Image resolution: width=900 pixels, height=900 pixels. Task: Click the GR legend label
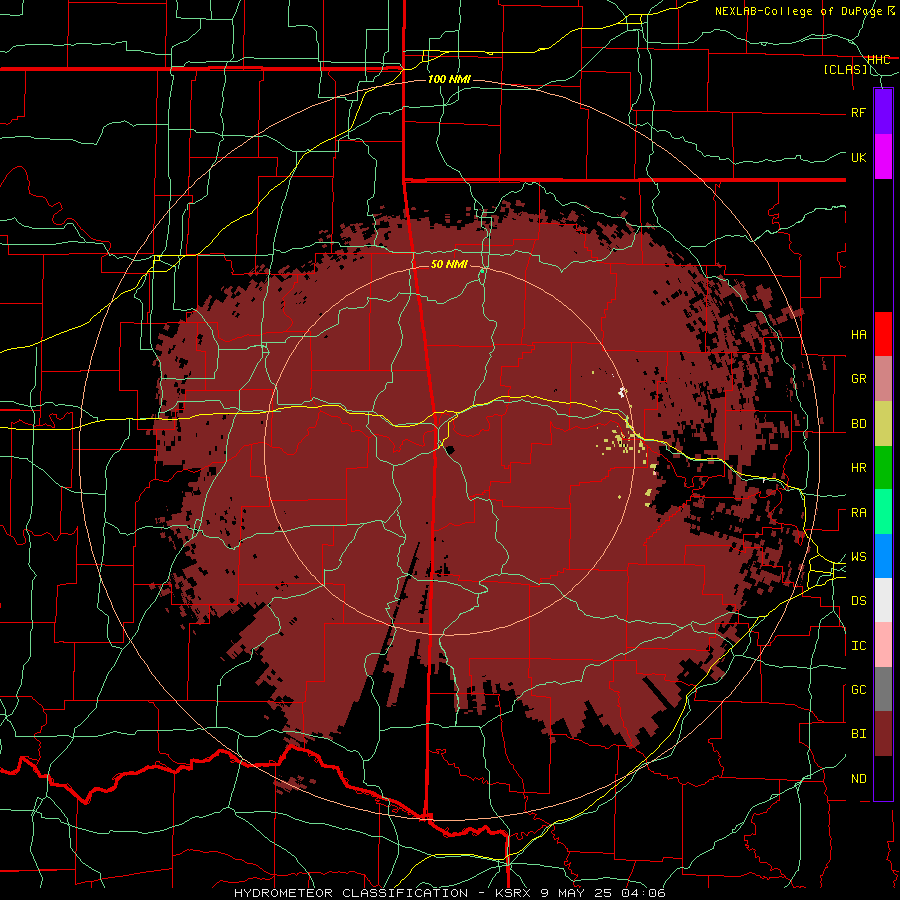(859, 379)
